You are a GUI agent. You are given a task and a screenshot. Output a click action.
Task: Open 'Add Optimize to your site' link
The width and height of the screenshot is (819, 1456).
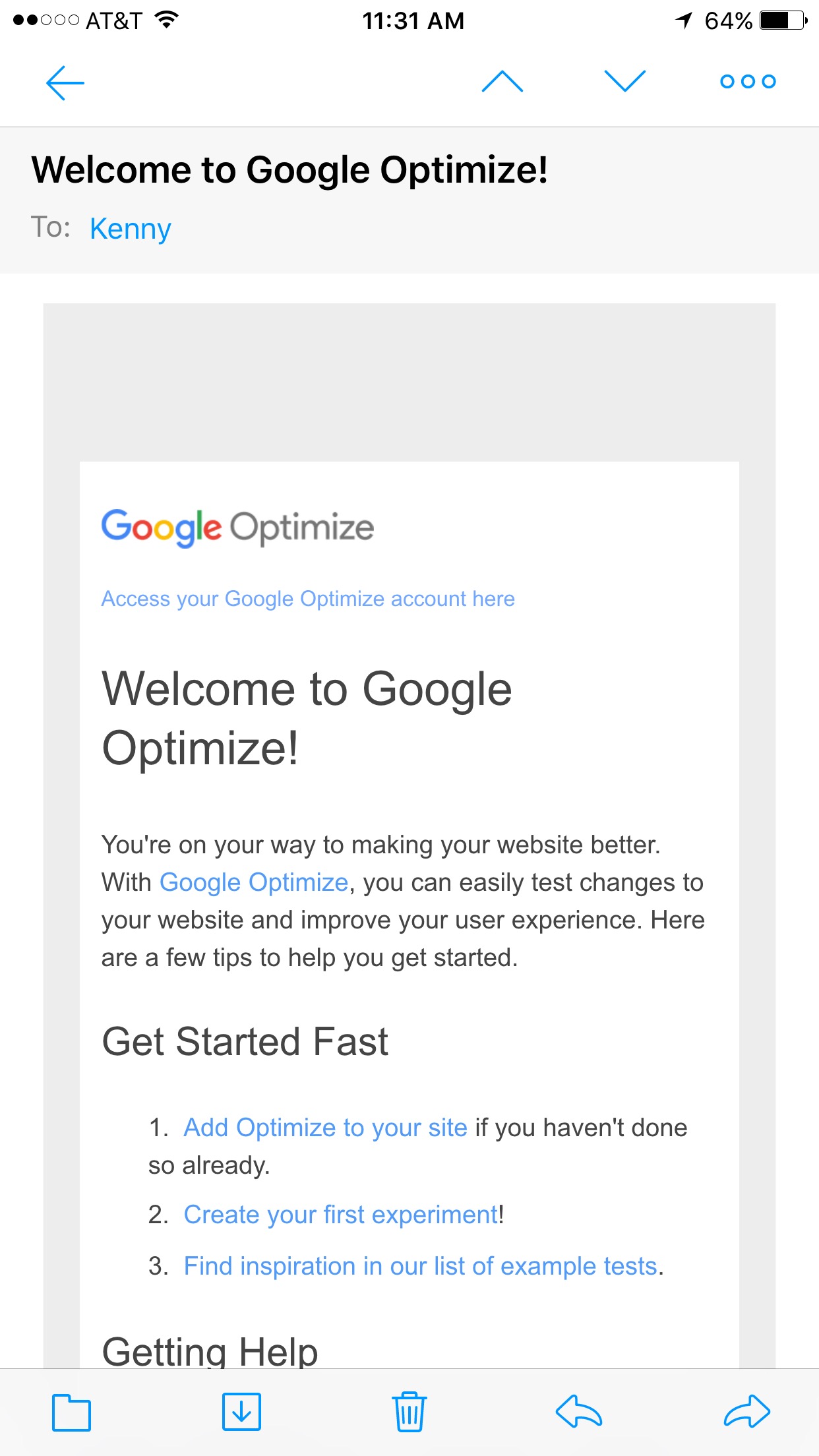click(x=326, y=1128)
